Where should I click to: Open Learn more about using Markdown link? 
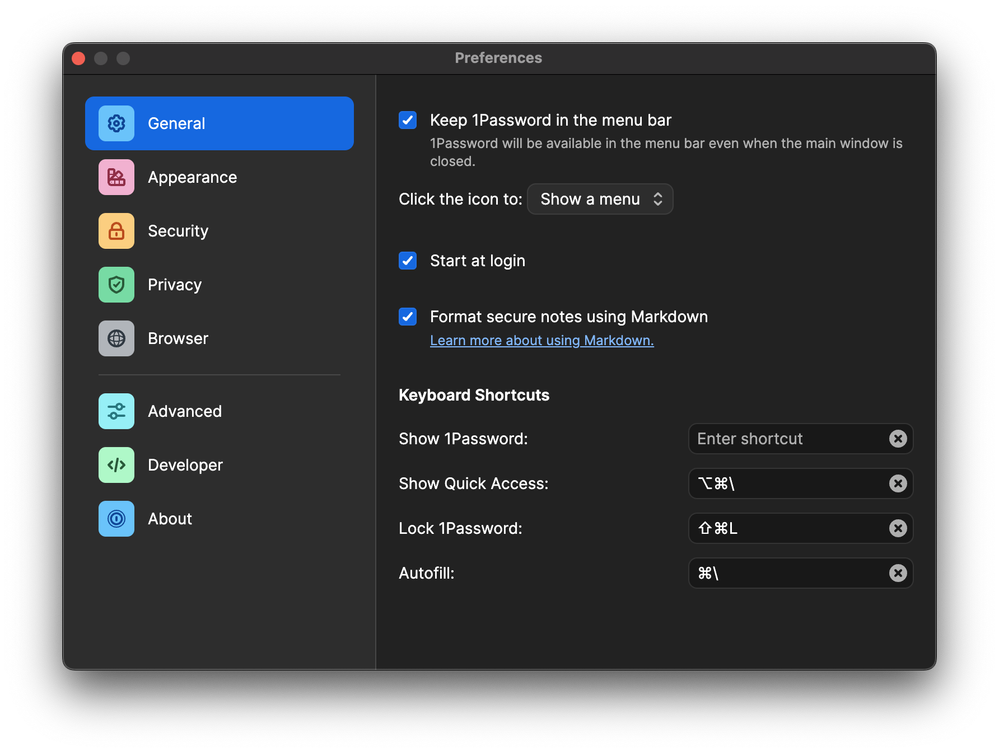click(x=541, y=341)
